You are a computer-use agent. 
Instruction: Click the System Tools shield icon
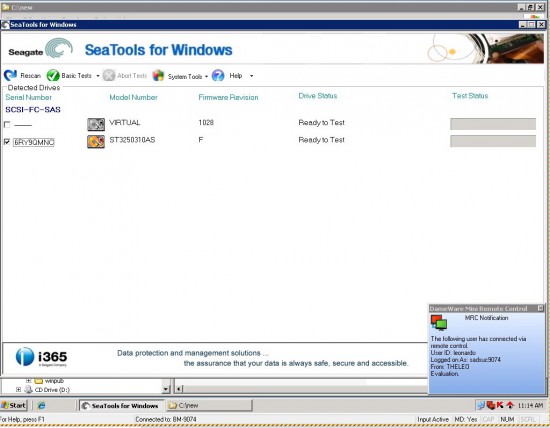[158, 75]
